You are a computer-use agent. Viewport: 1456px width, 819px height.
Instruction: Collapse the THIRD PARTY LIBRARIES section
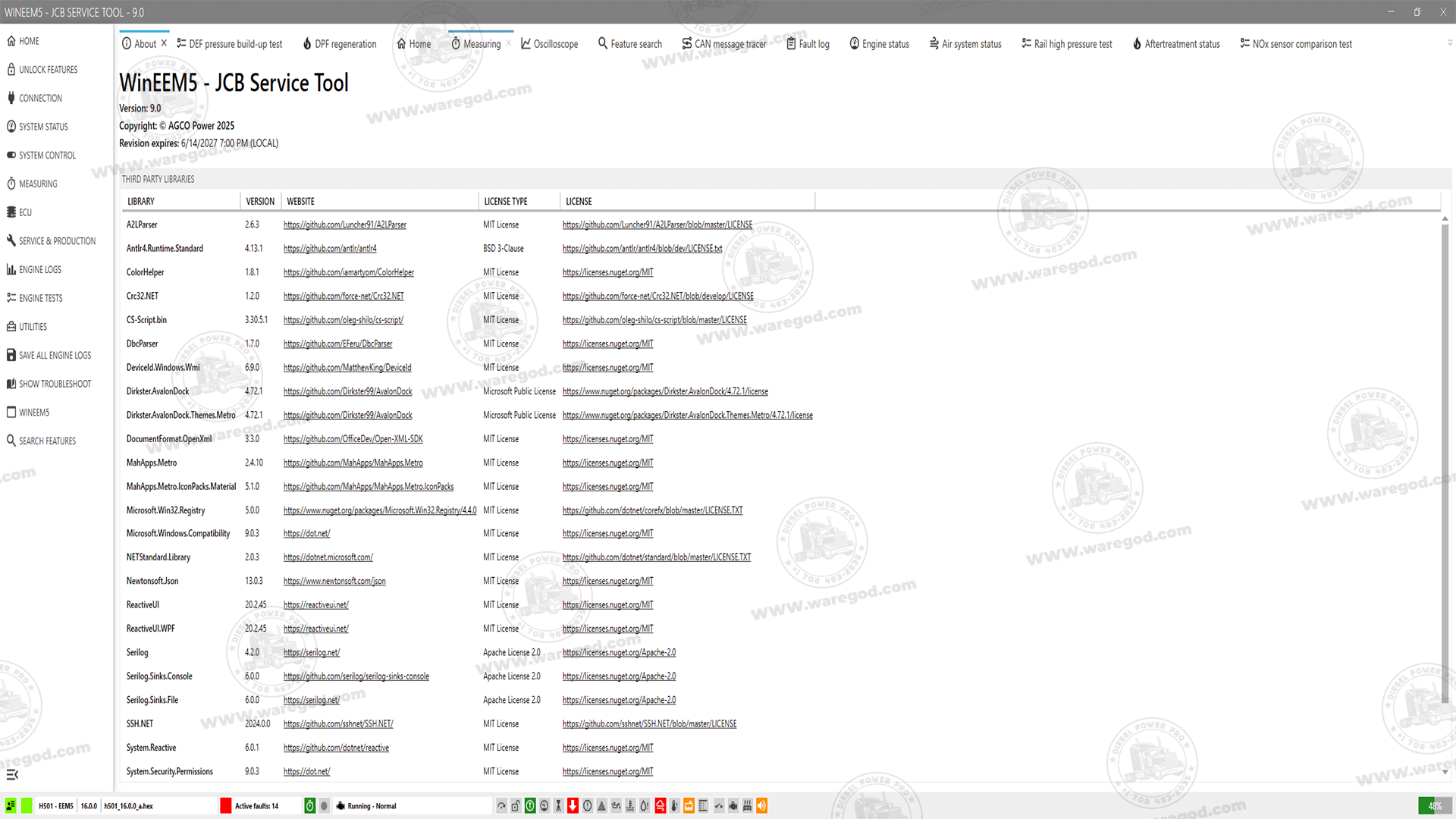pos(158,179)
